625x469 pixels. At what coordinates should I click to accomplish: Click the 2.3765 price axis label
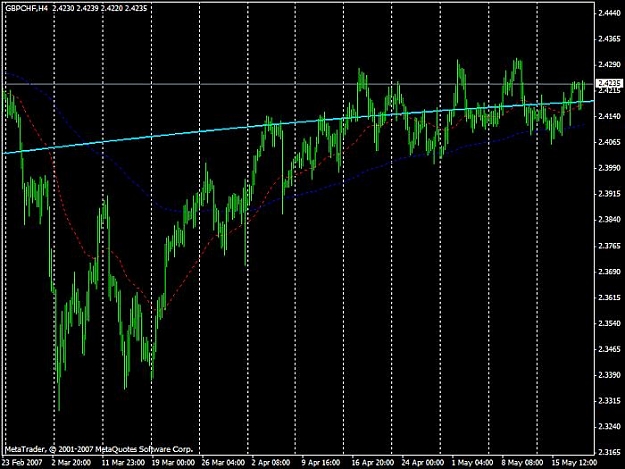(609, 246)
